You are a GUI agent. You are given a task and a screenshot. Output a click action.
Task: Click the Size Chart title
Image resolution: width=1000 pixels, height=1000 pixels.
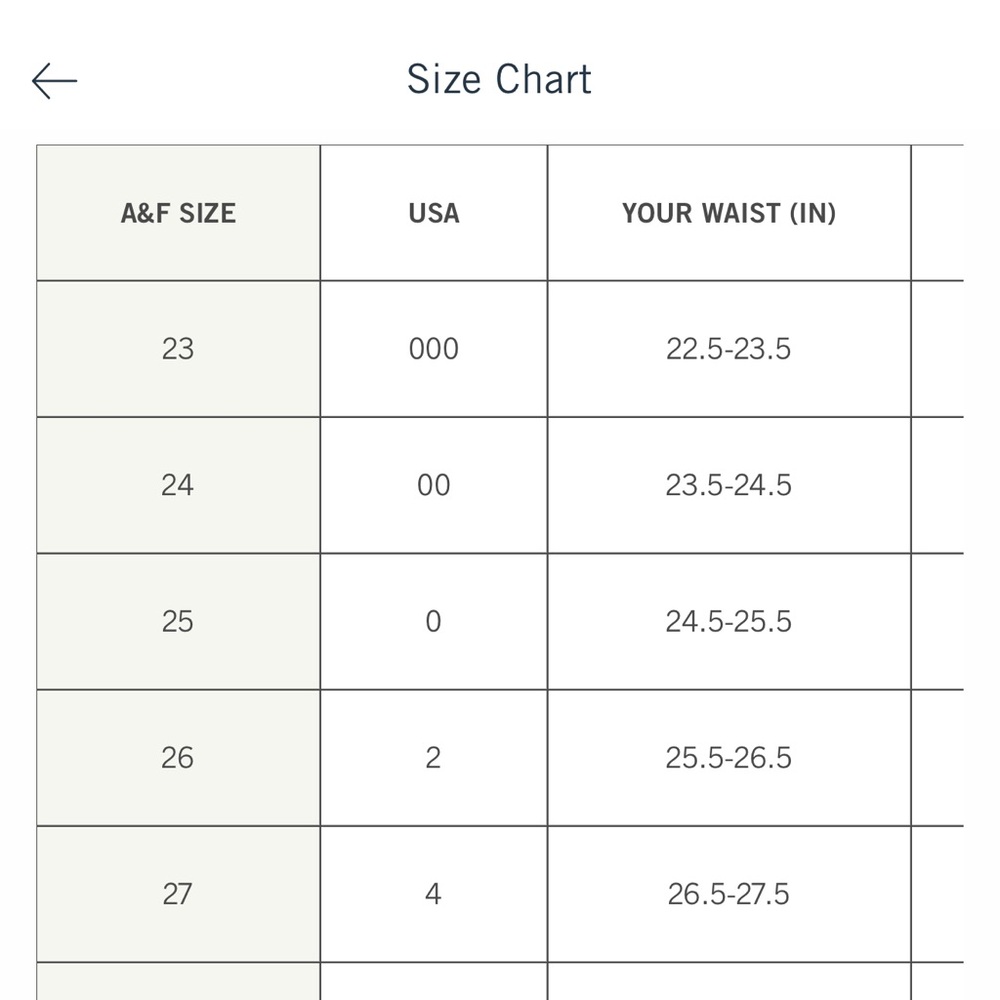(499, 79)
